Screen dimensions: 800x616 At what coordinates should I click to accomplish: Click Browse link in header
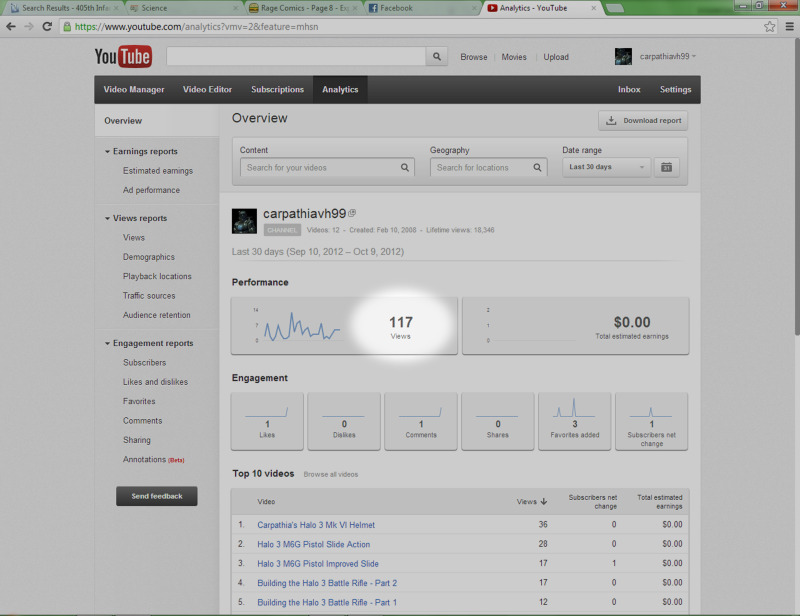[x=473, y=57]
